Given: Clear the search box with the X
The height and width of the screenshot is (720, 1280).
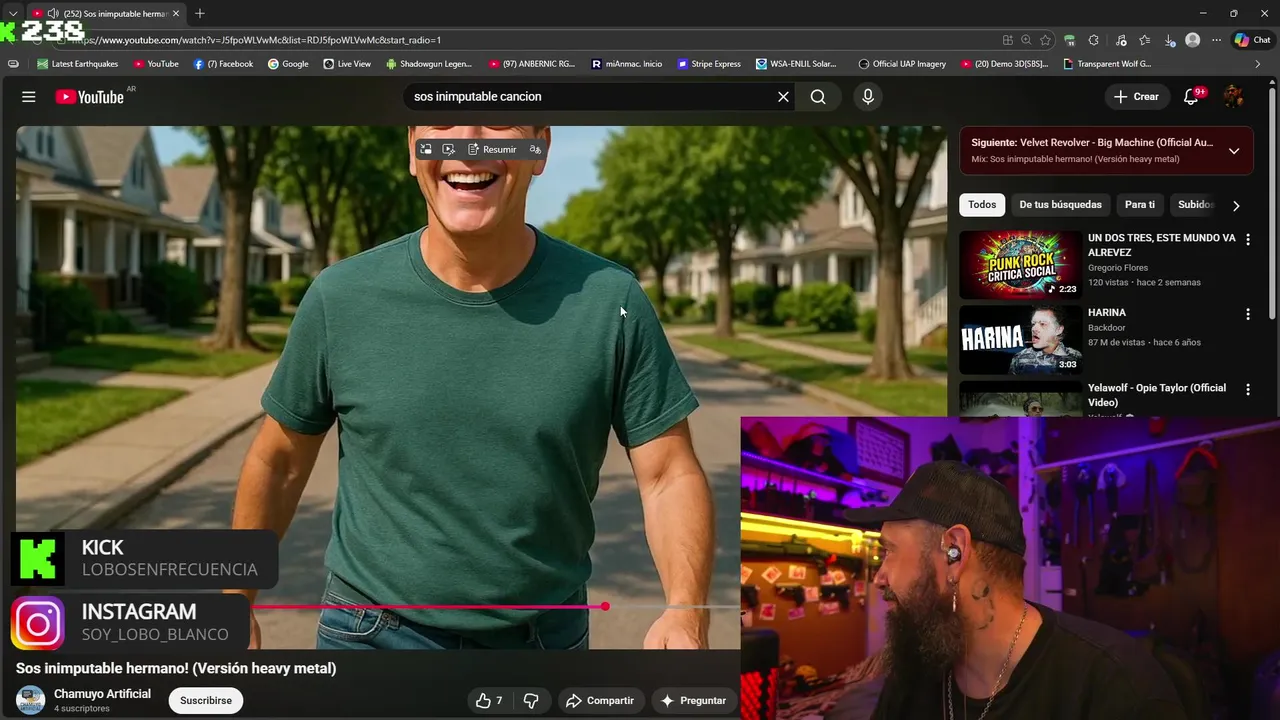Looking at the screenshot, I should point(784,97).
